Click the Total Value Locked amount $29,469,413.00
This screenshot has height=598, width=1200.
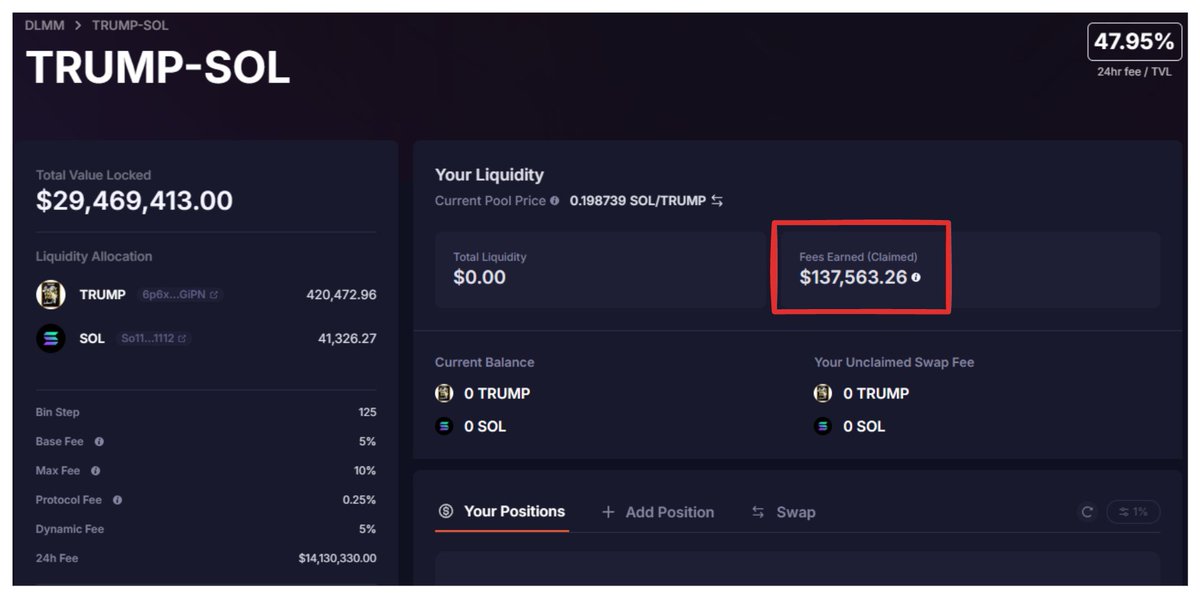[134, 201]
